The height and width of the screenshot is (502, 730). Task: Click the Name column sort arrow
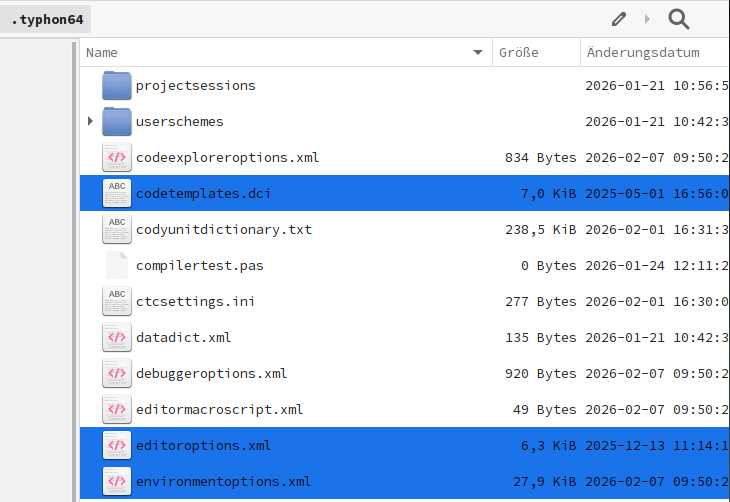coord(478,53)
